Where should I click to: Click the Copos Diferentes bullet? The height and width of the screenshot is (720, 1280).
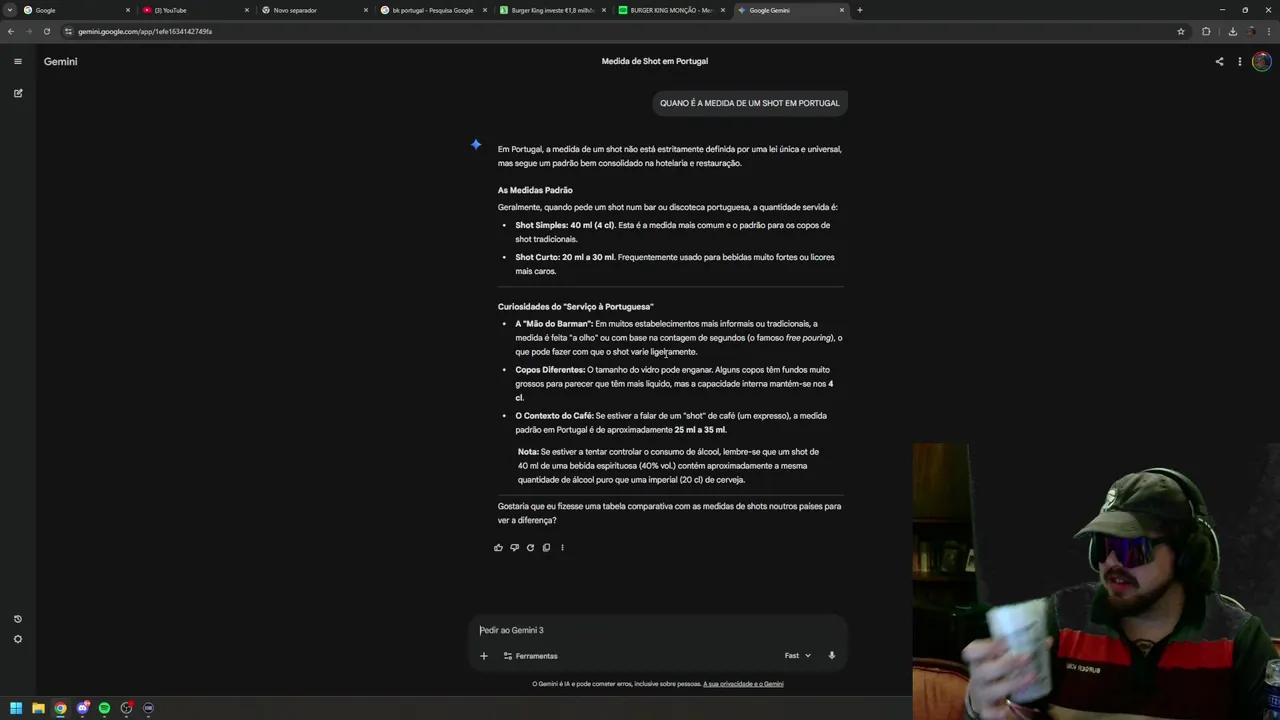point(675,384)
